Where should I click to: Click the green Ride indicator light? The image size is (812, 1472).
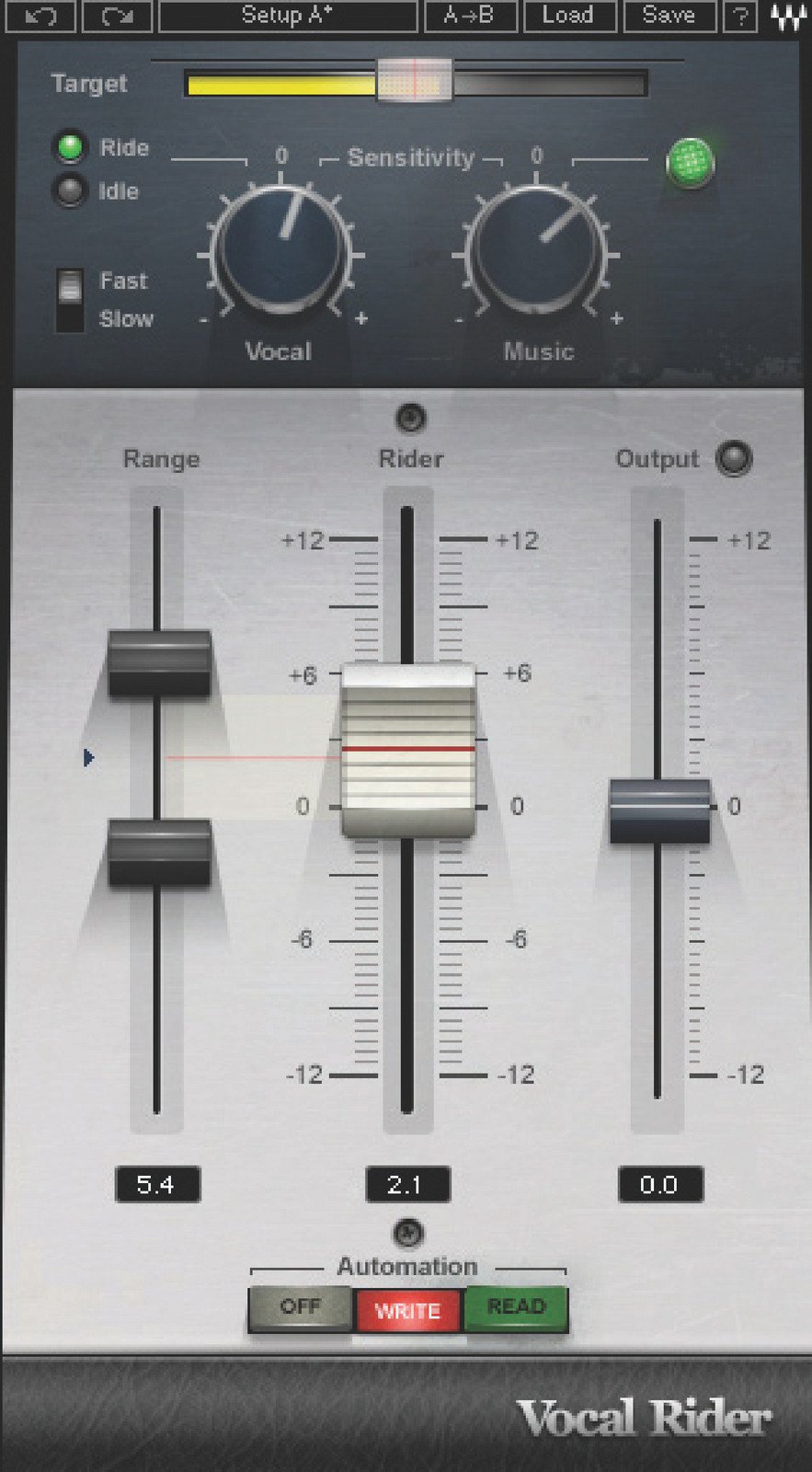70,147
